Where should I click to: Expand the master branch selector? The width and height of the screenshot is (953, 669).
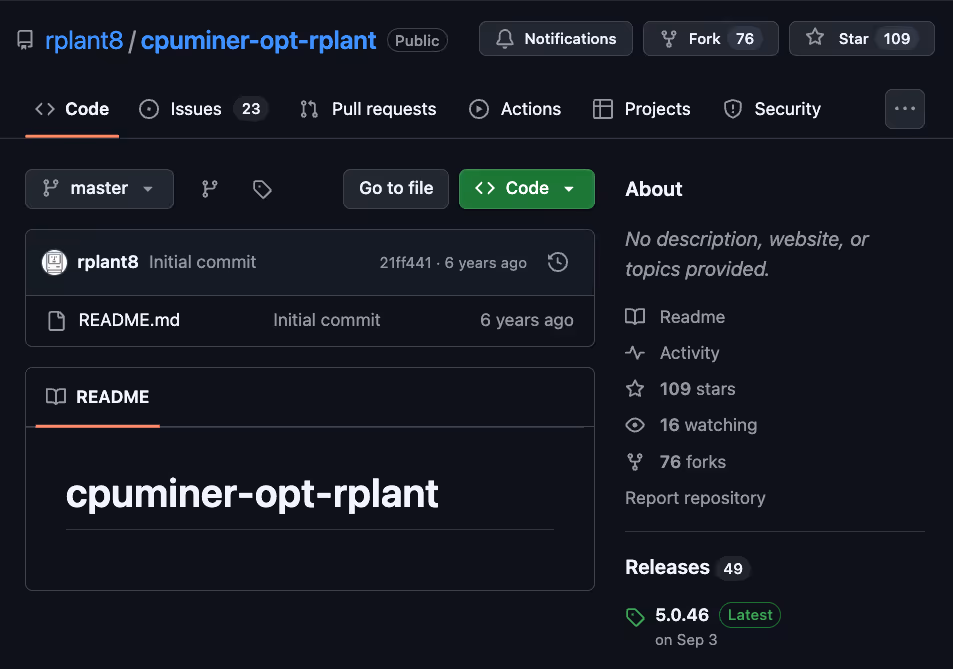[99, 189]
